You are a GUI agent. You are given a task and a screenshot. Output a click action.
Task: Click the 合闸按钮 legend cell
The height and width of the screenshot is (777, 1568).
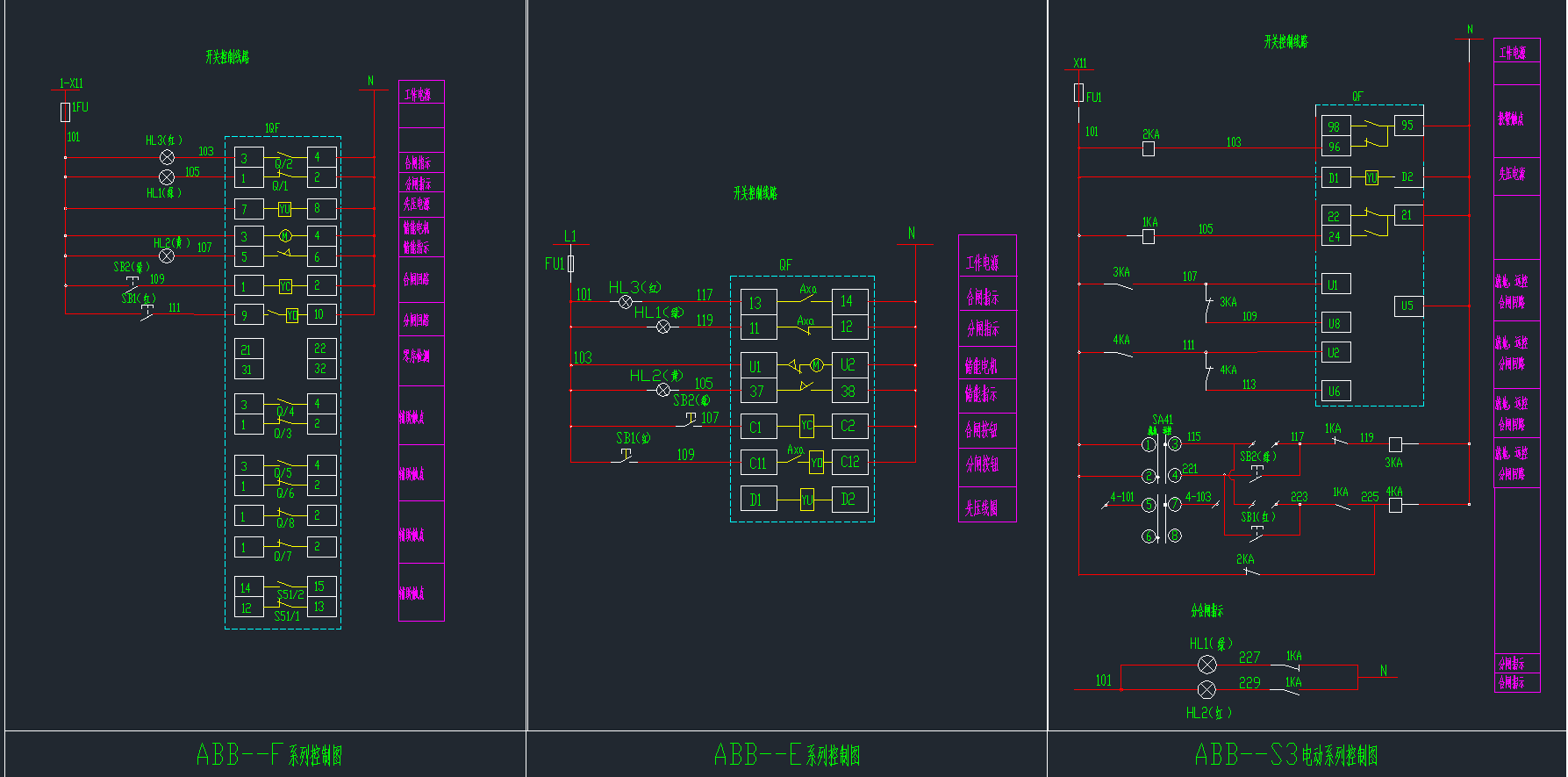pyautogui.click(x=987, y=430)
